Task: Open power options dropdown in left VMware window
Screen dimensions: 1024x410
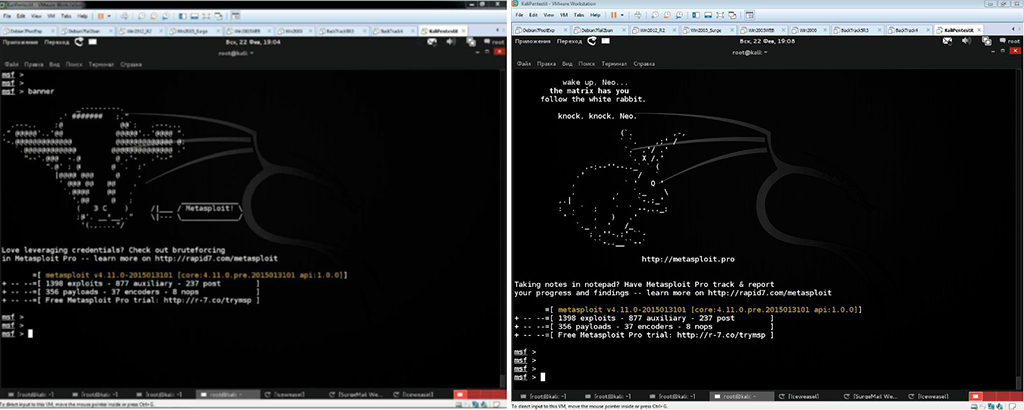Action: [109, 16]
